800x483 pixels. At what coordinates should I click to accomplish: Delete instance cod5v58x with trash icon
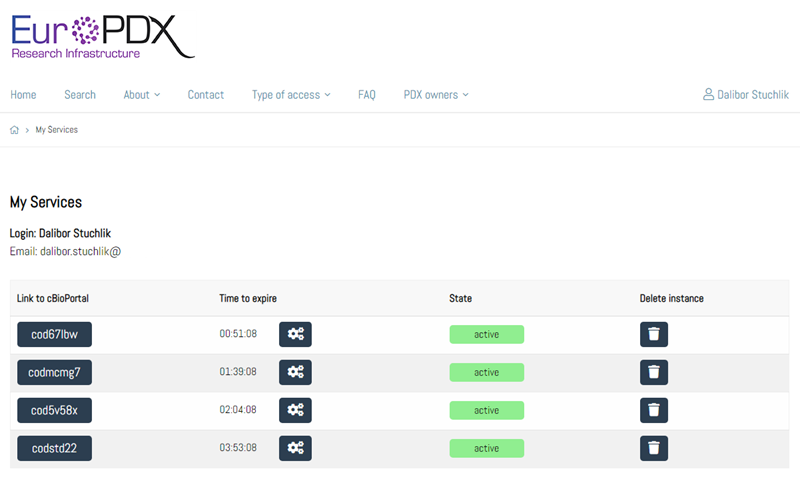(x=654, y=410)
